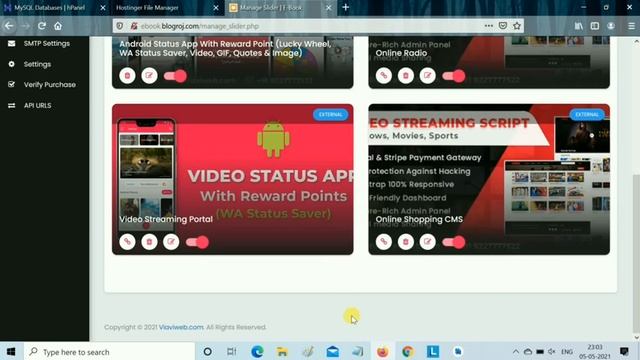
Task: Edit the Android Status App slide
Action: click(149, 76)
